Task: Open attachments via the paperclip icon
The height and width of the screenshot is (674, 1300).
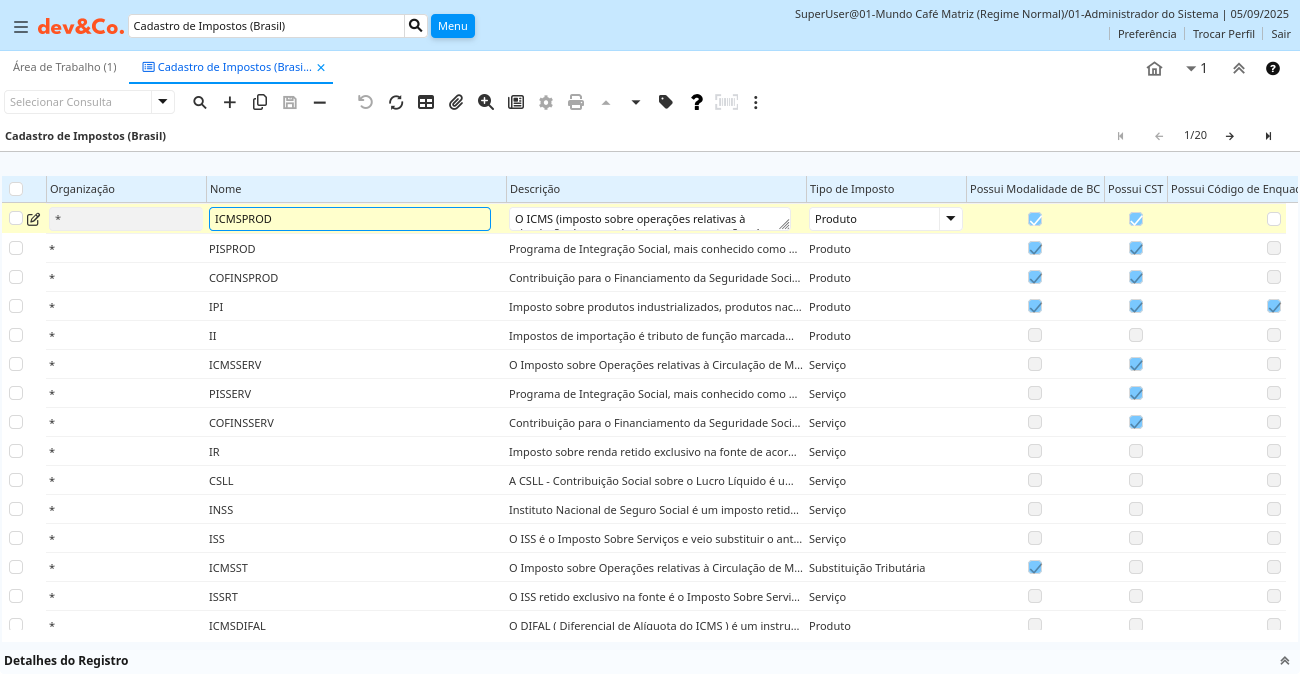Action: pos(456,102)
